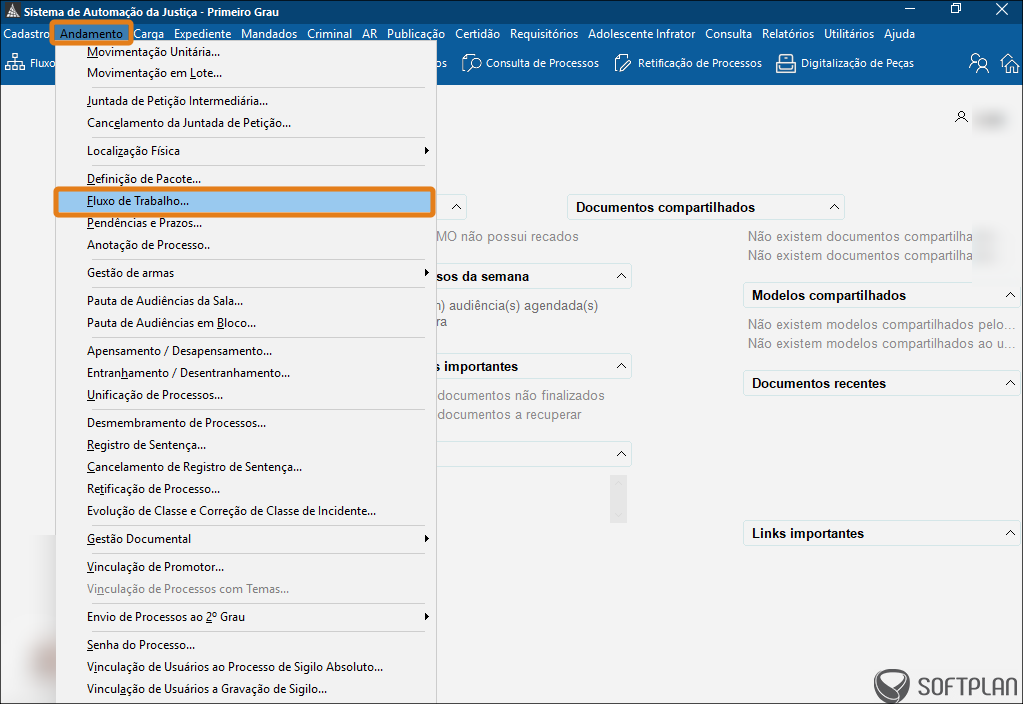
Task: Select Senha do Processo
Action: tap(245, 645)
